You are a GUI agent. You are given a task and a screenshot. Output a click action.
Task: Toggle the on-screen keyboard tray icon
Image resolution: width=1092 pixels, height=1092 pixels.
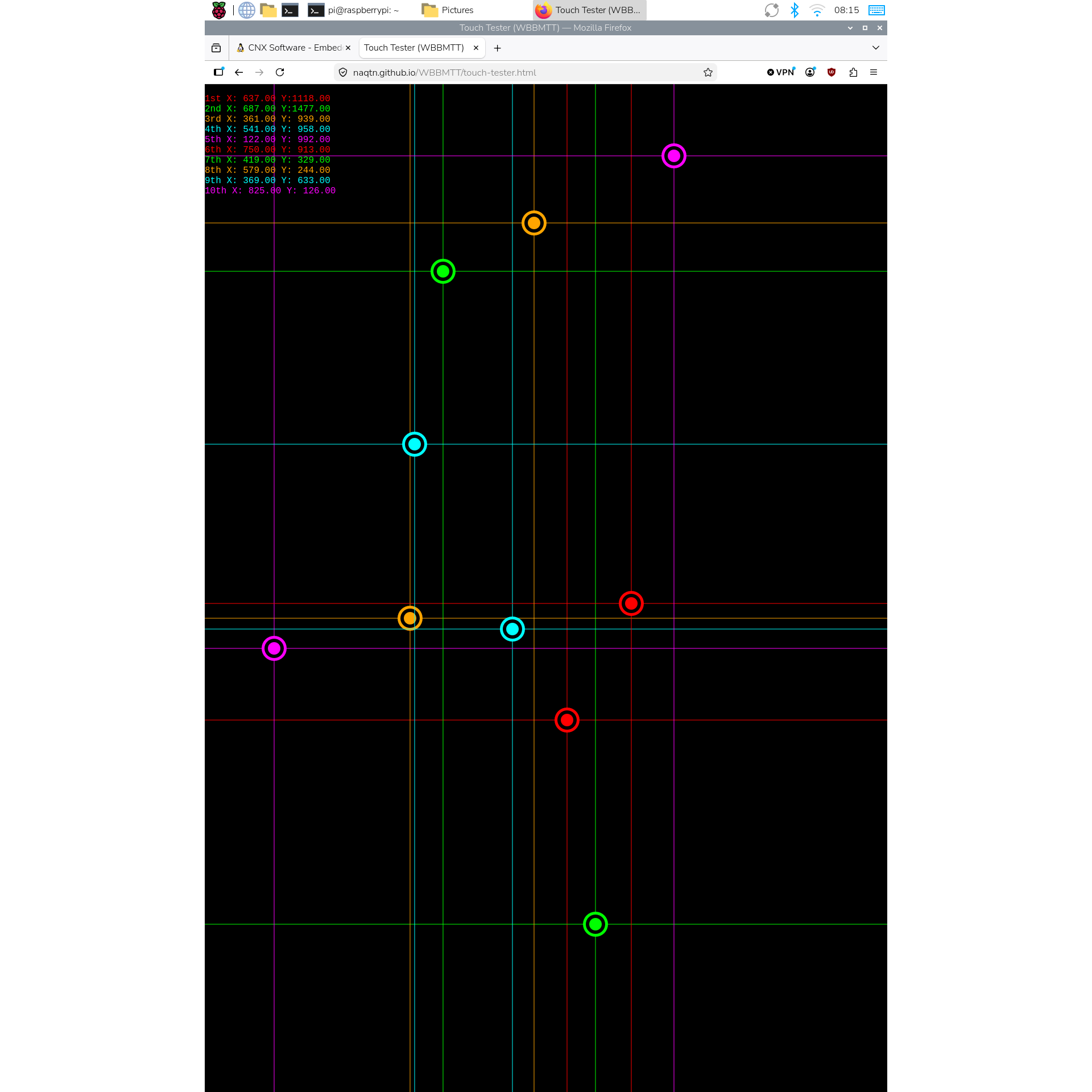click(876, 10)
